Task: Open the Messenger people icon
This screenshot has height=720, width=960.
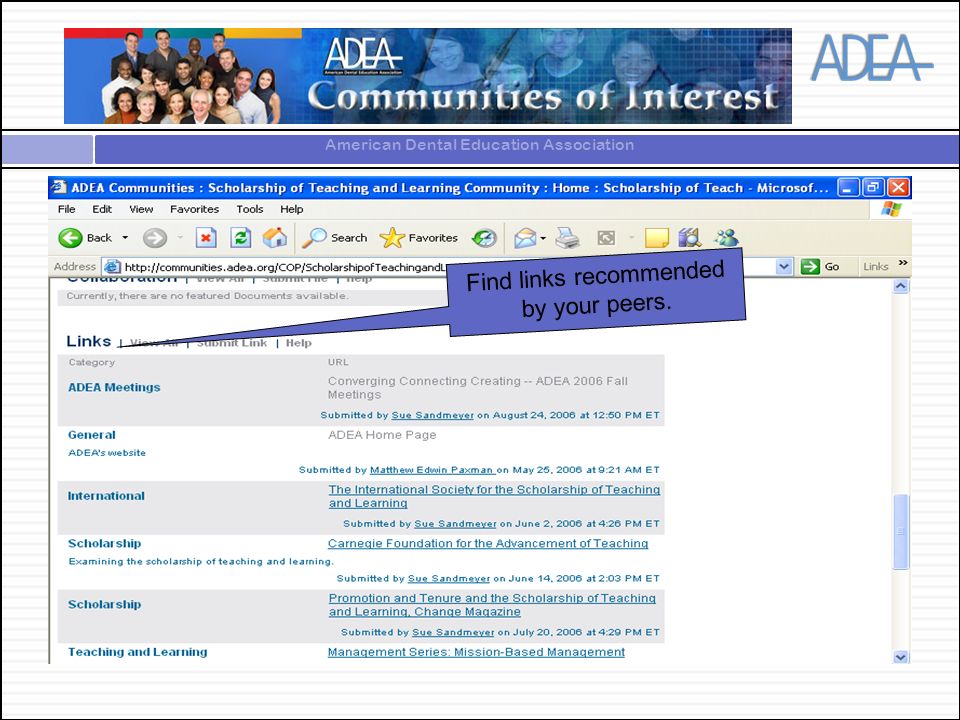Action: (x=727, y=238)
